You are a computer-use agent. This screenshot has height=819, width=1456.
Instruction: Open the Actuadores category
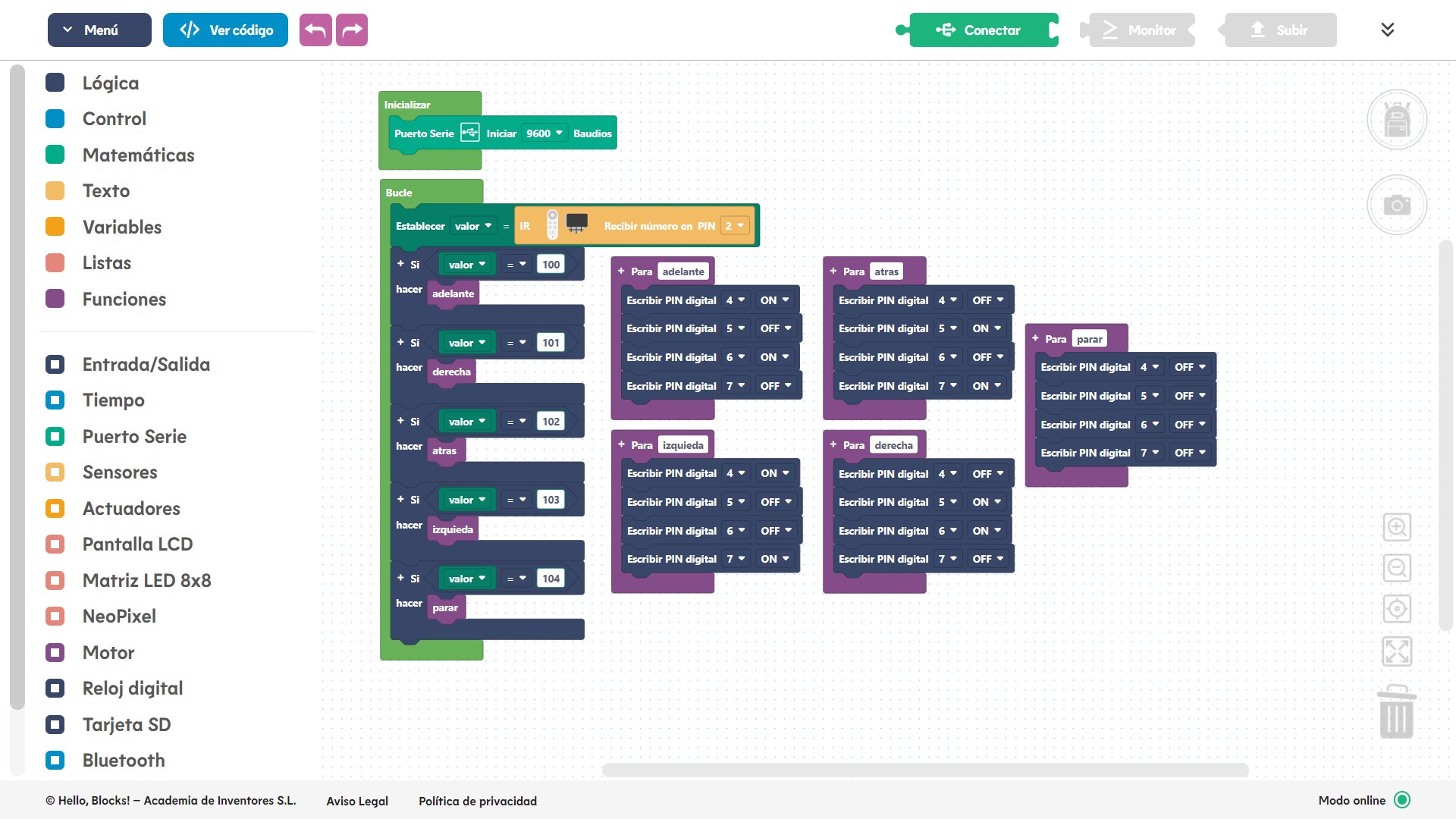pyautogui.click(x=130, y=508)
